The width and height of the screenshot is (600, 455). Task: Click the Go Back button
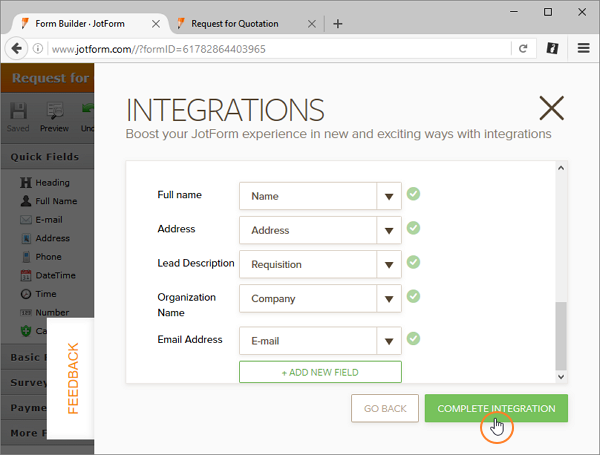point(384,408)
